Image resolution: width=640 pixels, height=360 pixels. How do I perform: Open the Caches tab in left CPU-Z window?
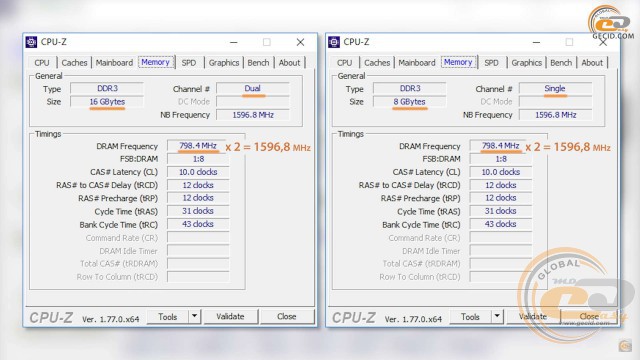[74, 63]
